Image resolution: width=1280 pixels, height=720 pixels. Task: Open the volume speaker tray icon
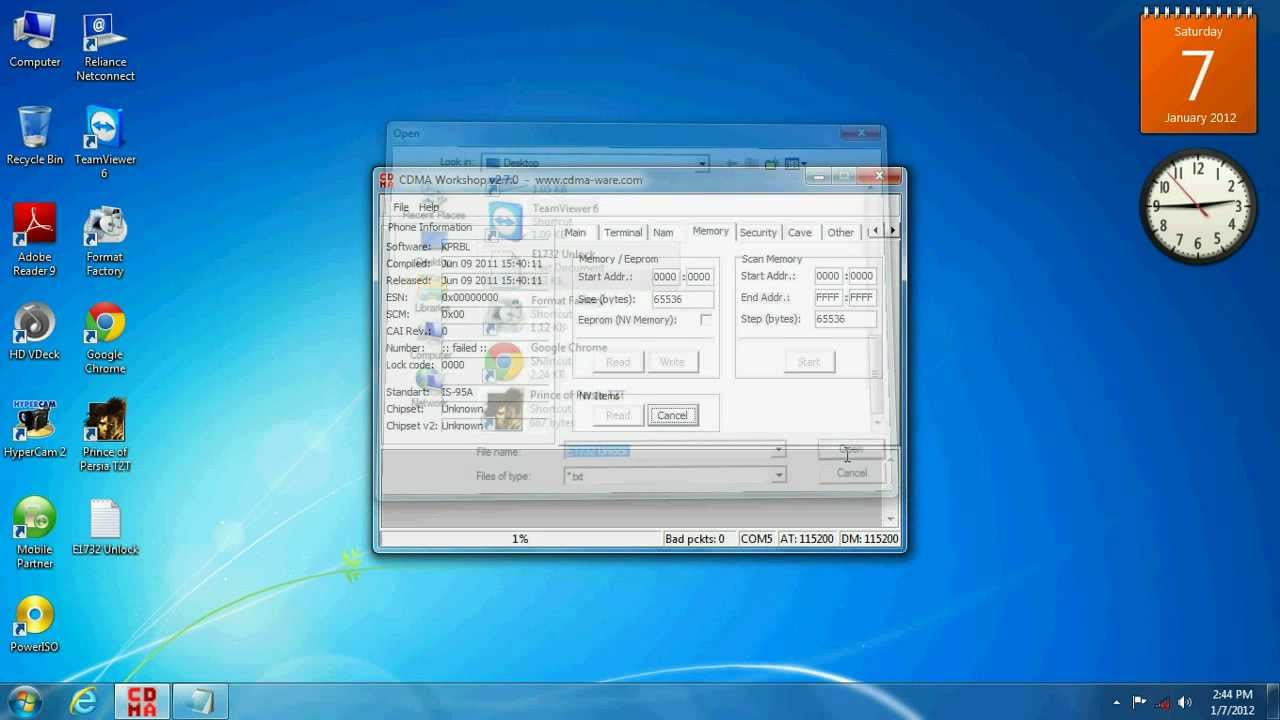pos(1185,702)
